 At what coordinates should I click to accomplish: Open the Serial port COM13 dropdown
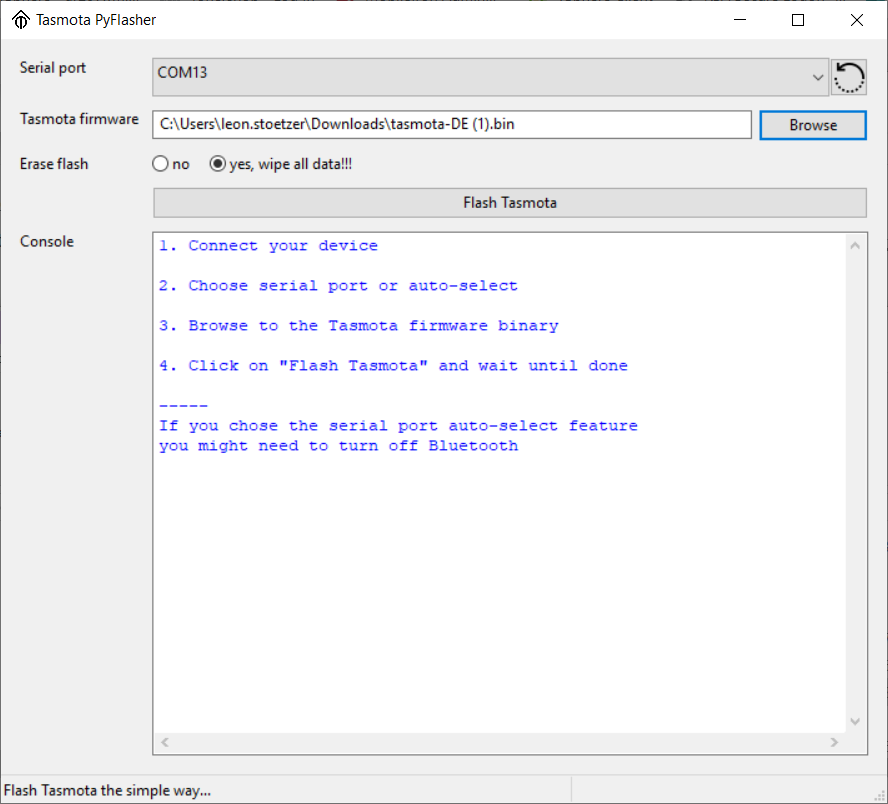tap(490, 77)
